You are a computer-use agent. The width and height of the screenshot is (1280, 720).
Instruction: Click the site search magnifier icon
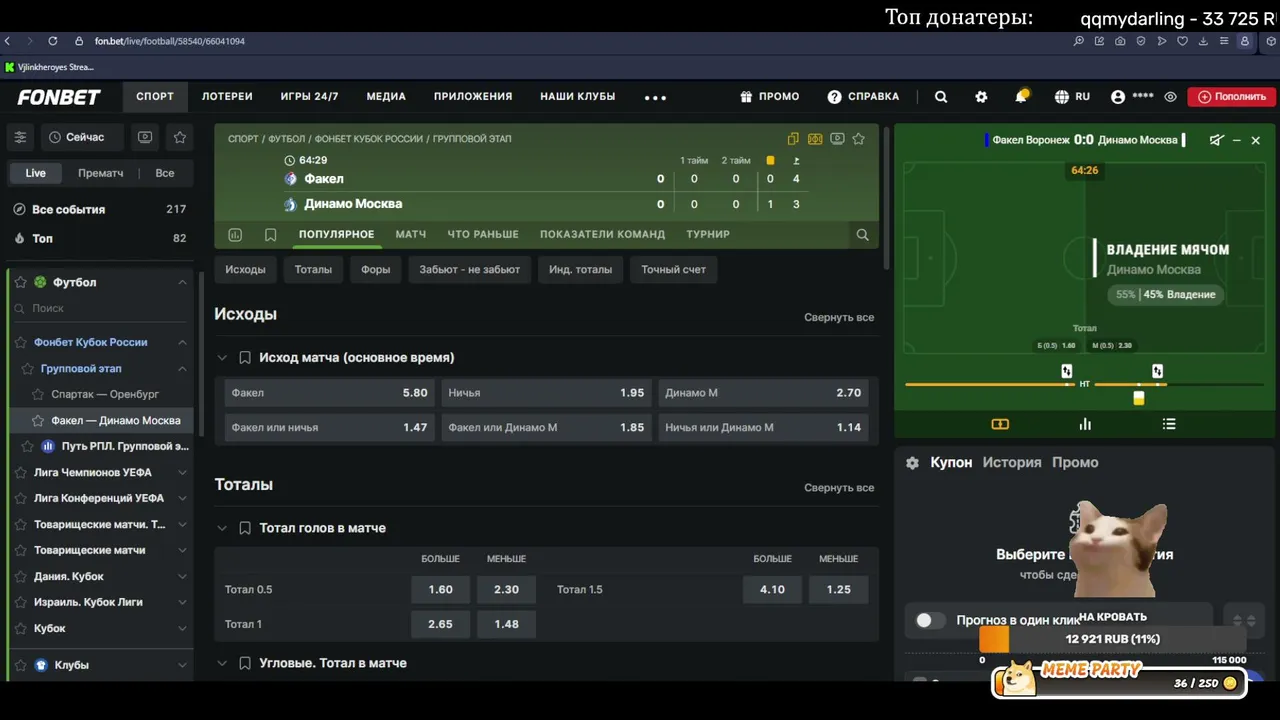coord(941,97)
